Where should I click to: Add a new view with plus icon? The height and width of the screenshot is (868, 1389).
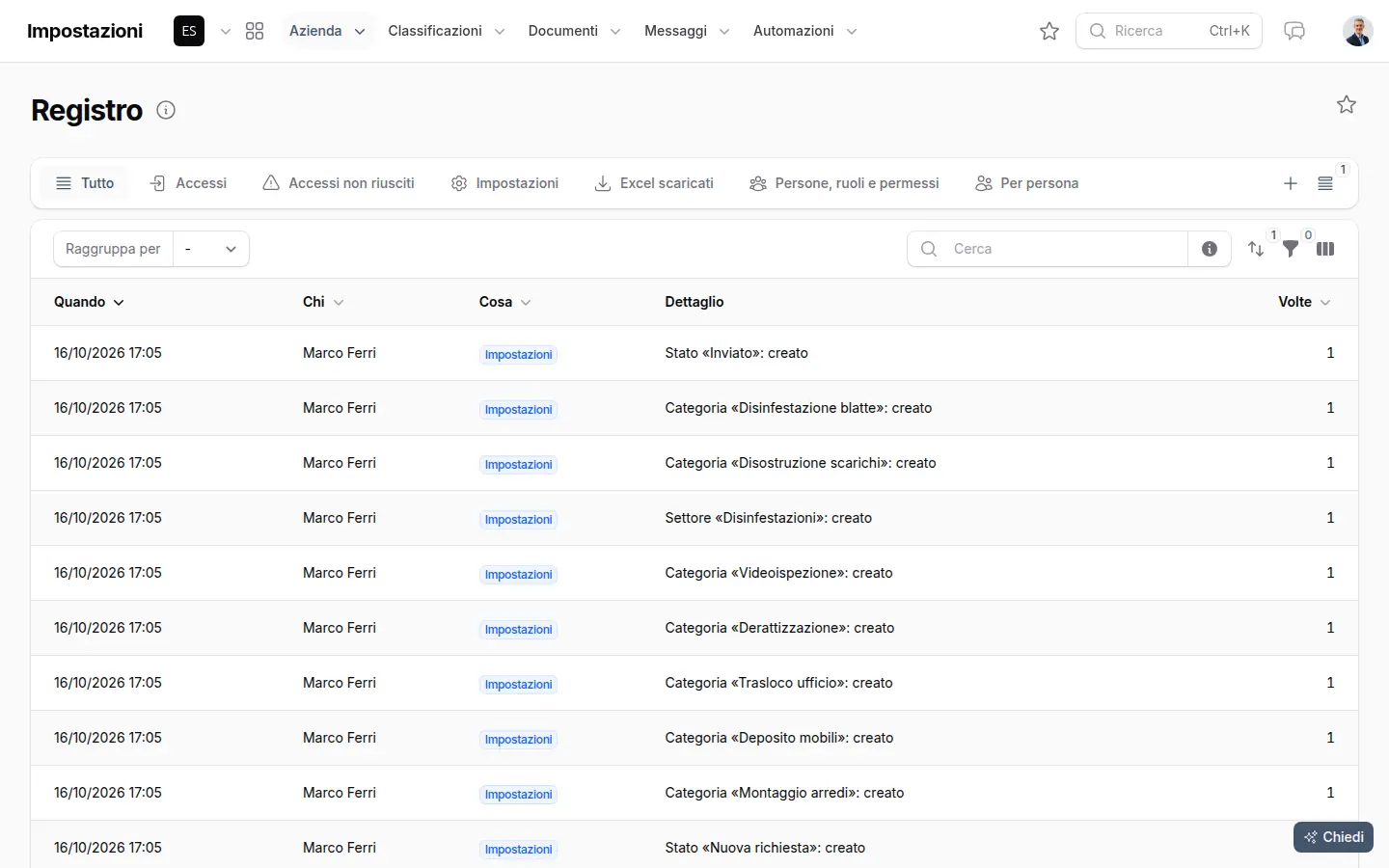[1291, 183]
